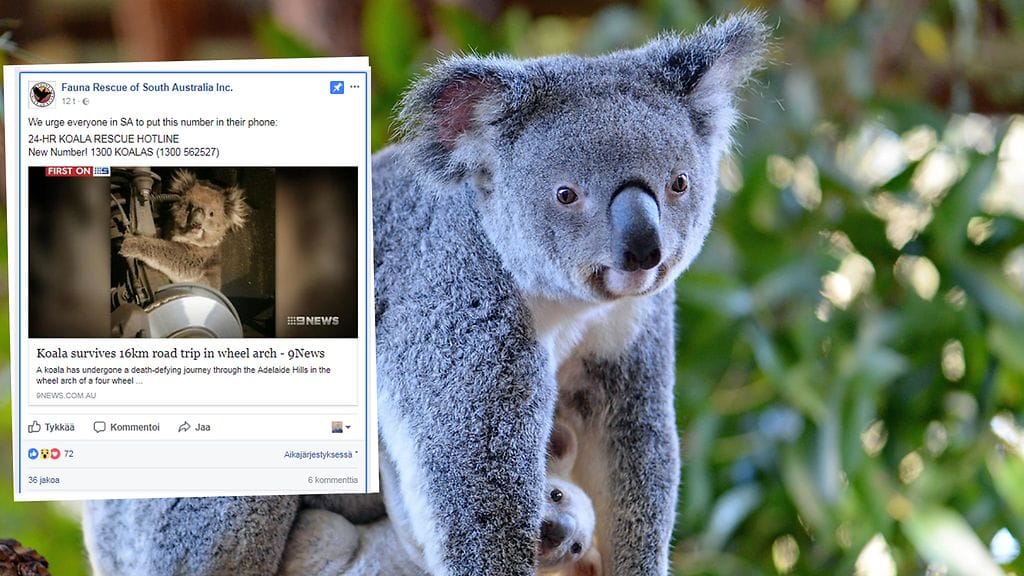Click the share arrow icon beside Jaa

click(x=183, y=427)
